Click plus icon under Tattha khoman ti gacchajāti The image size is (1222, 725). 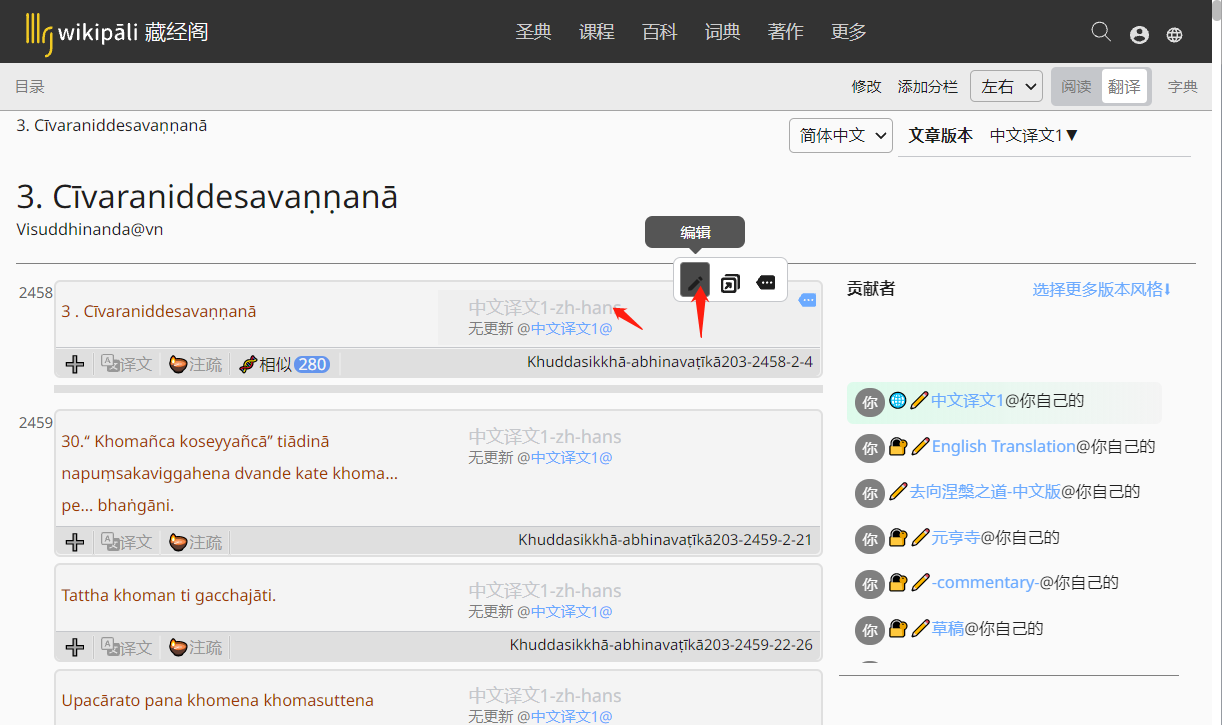pyautogui.click(x=75, y=647)
